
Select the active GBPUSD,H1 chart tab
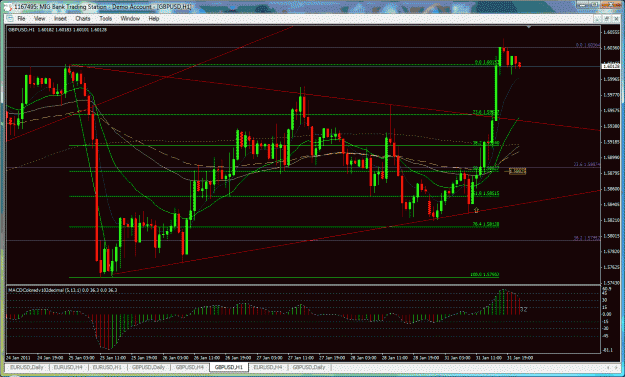pyautogui.click(x=229, y=367)
